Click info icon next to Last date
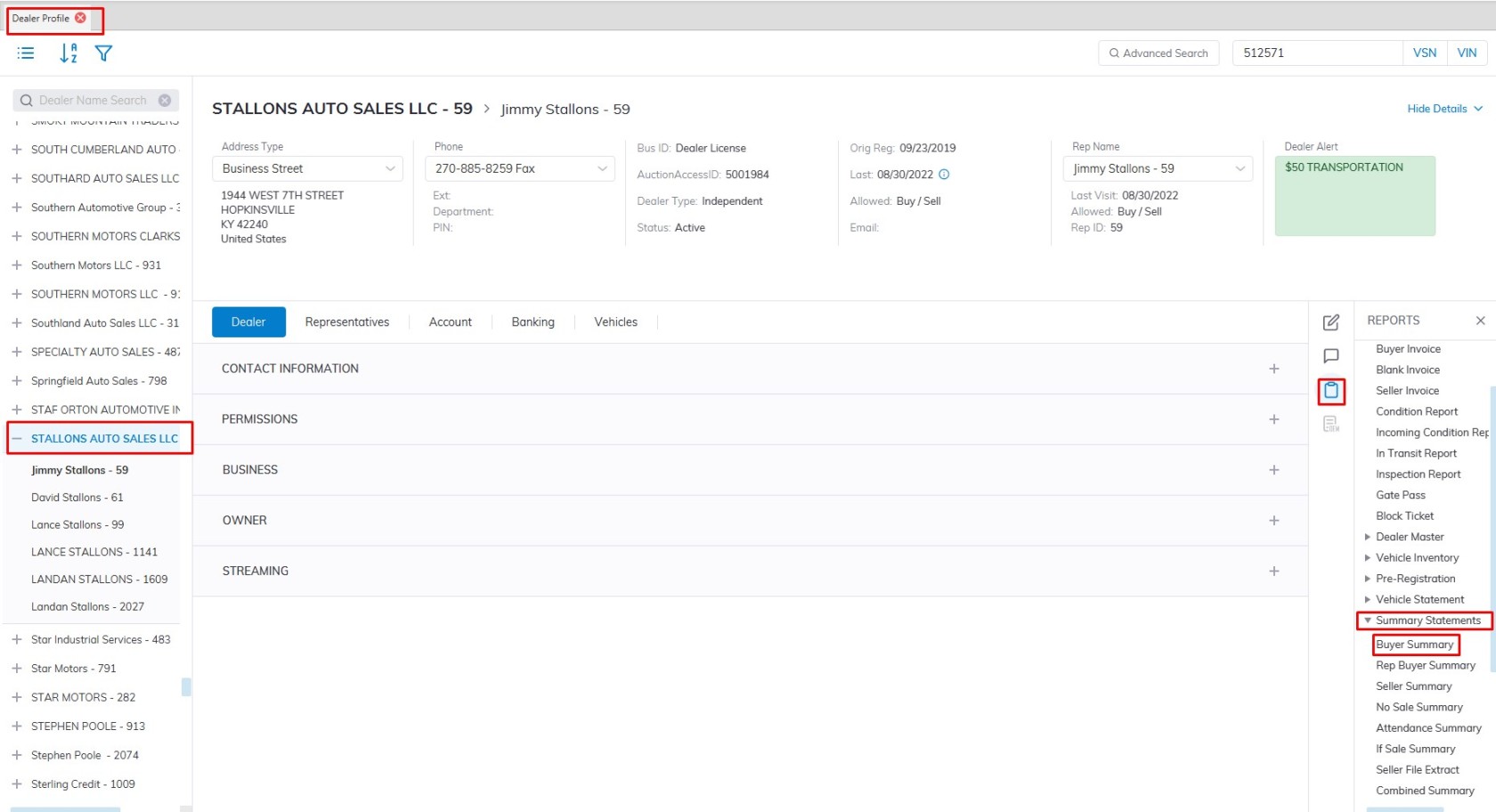Screen dimensions: 1496x812 pyautogui.click(x=944, y=175)
